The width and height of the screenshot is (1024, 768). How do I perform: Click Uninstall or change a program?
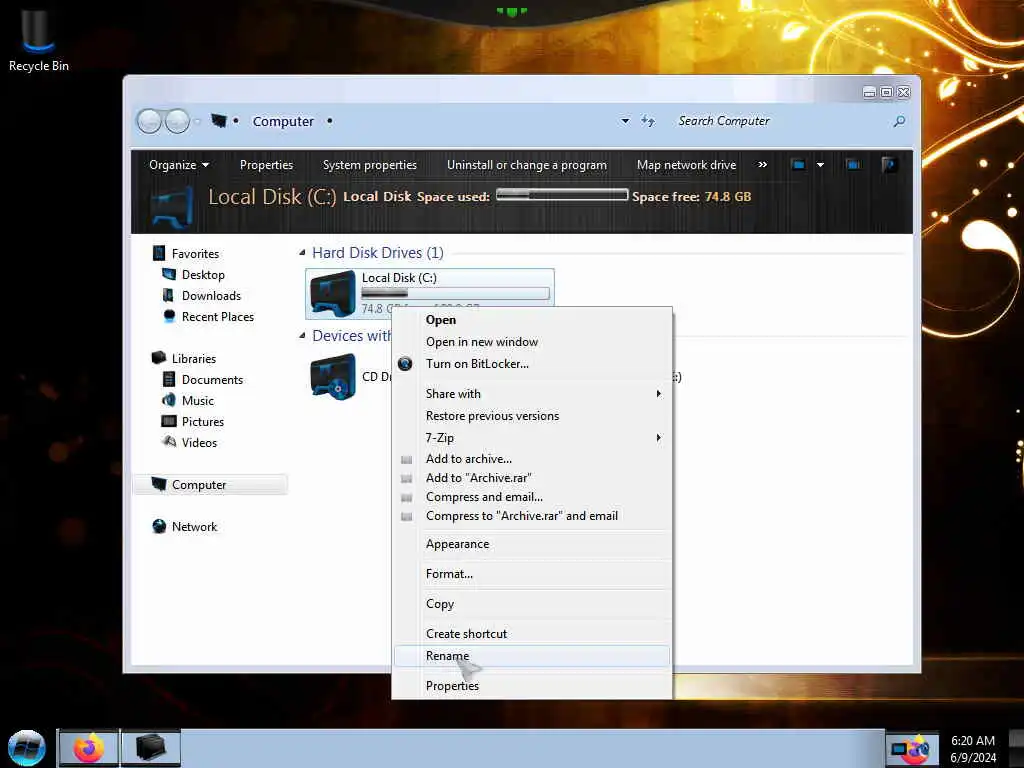[x=526, y=165]
